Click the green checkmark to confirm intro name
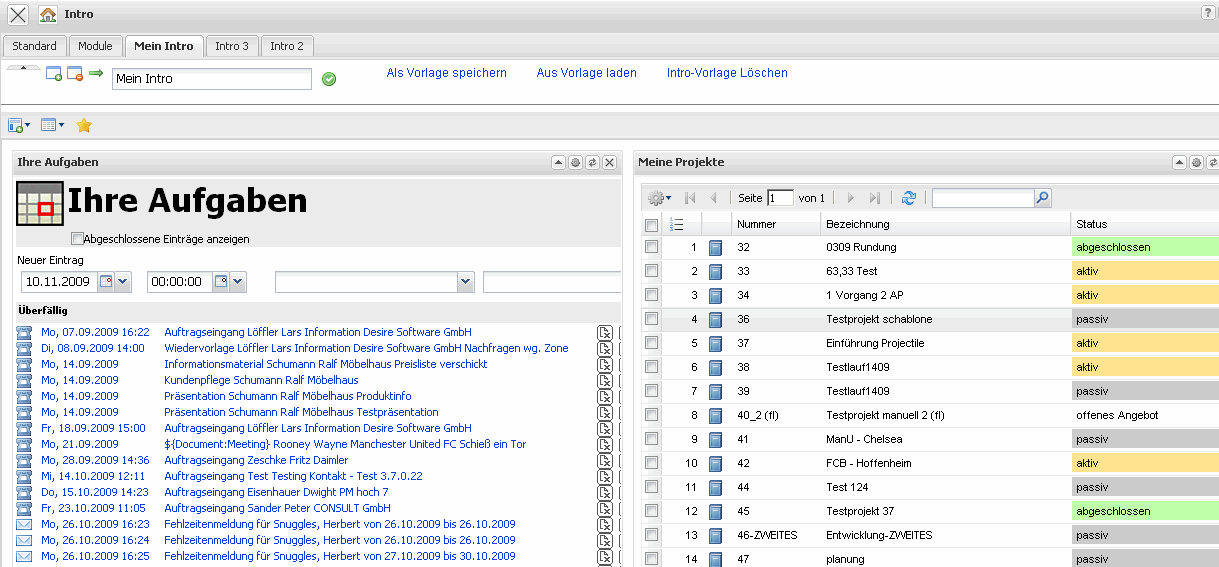 pyautogui.click(x=329, y=79)
